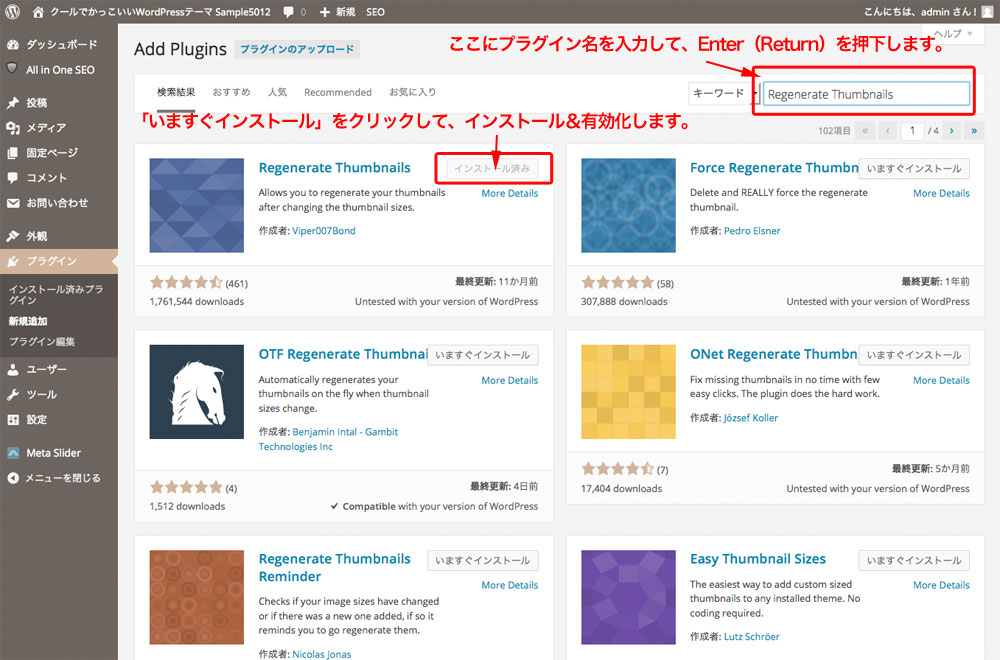
Task: Open More Details for Force Regenerate Thumbnails
Action: 941,193
